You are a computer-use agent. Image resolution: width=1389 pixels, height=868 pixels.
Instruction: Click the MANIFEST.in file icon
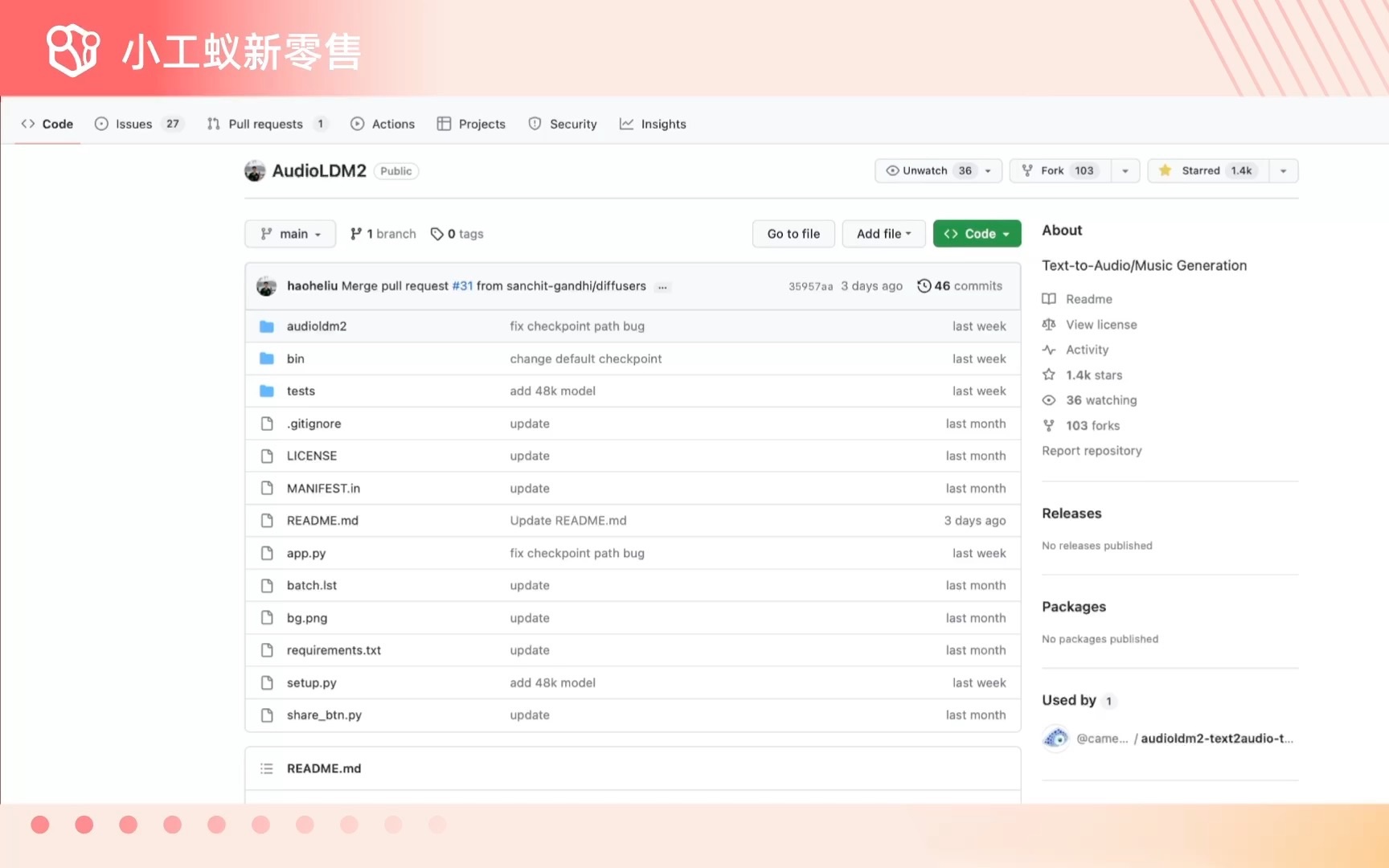(267, 488)
